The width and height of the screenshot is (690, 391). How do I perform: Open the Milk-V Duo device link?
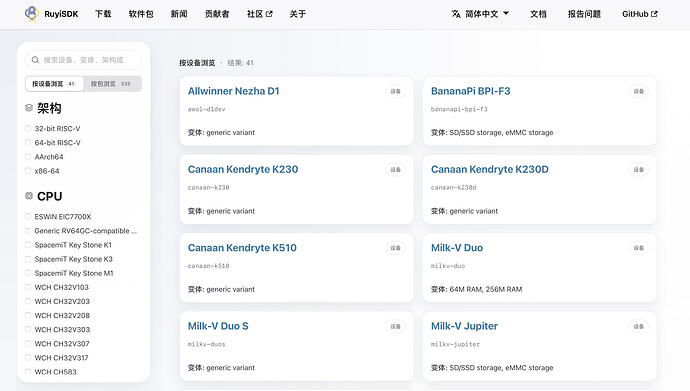457,248
